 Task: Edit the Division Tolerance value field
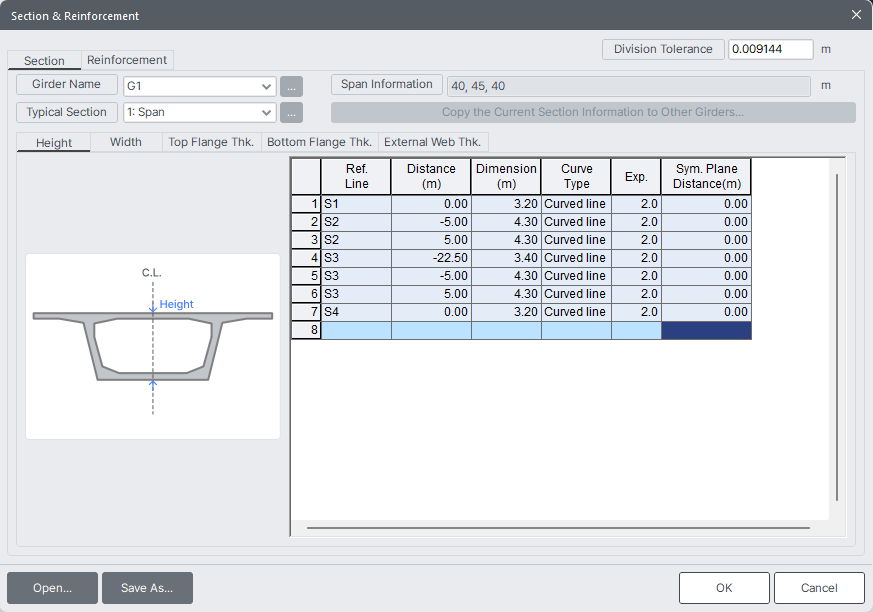pos(769,49)
